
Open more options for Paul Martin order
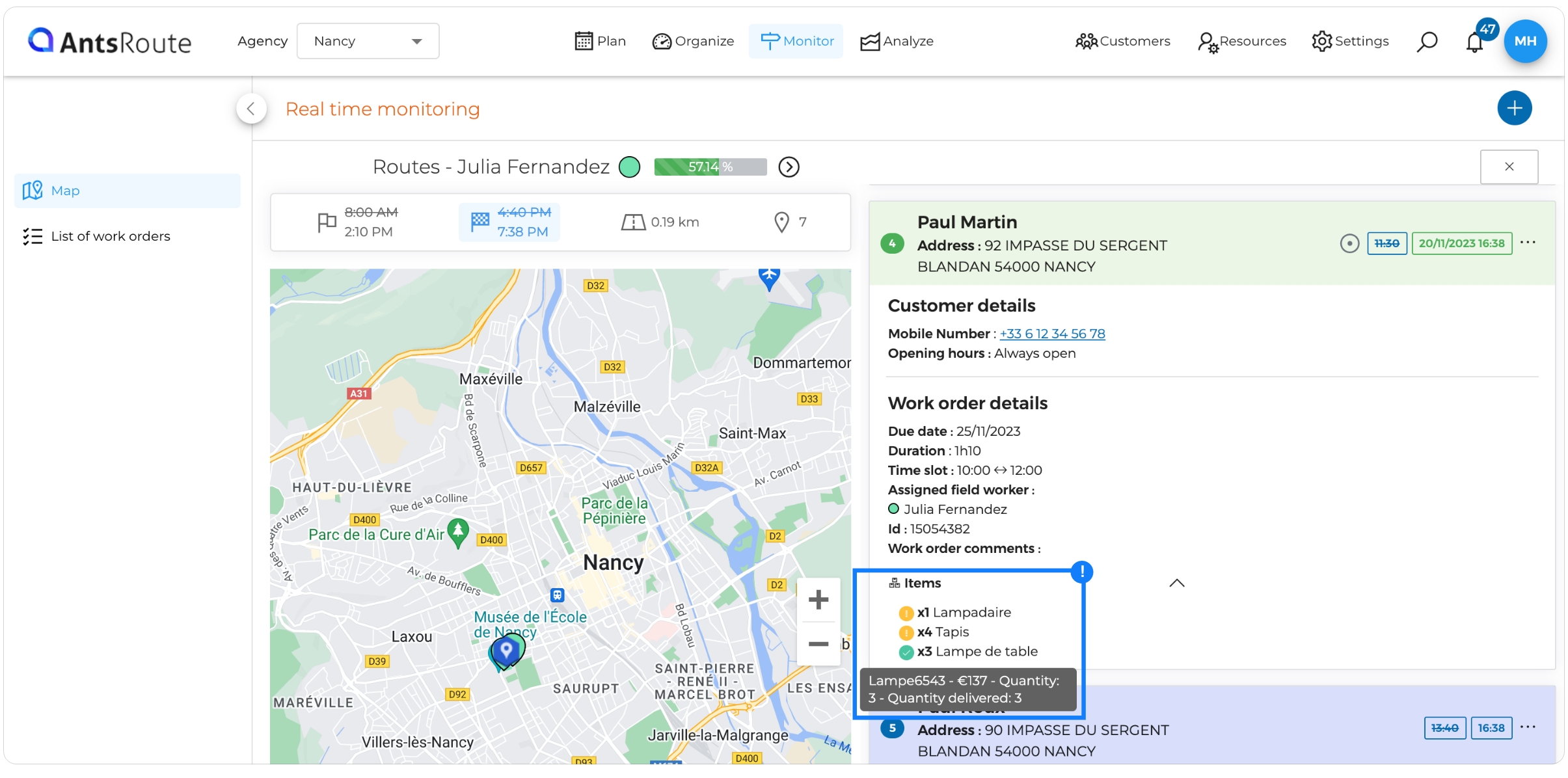coord(1528,243)
